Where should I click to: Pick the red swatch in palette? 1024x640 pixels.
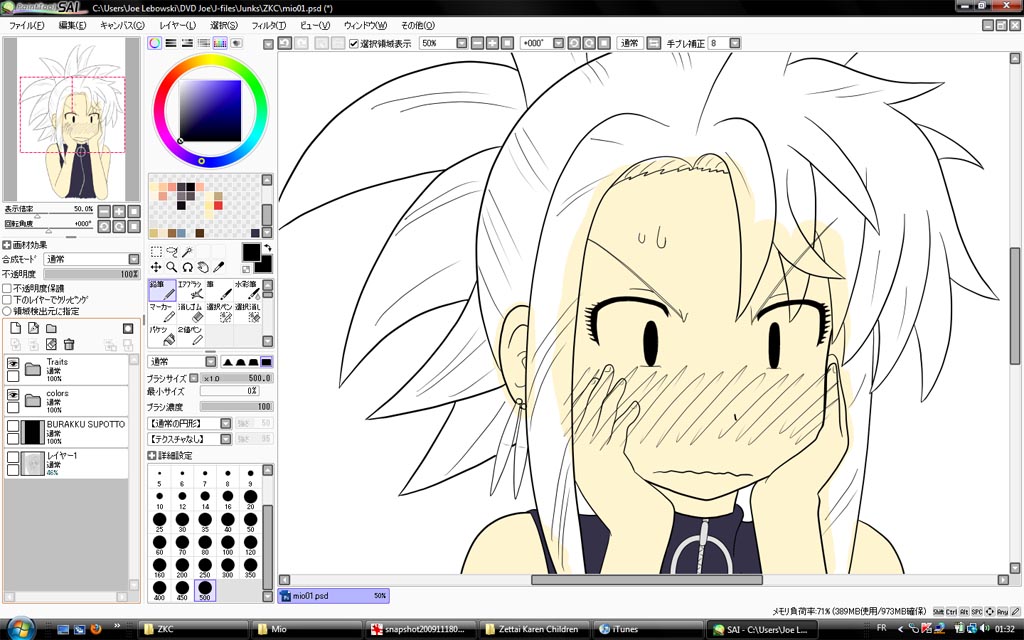point(218,205)
